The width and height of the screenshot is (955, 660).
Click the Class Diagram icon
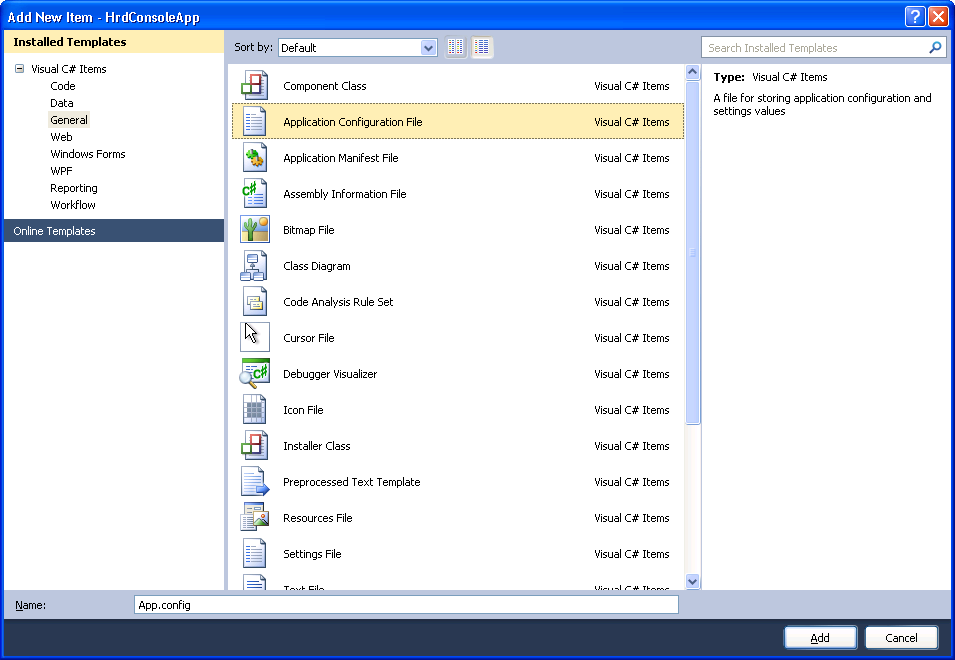tap(254, 265)
